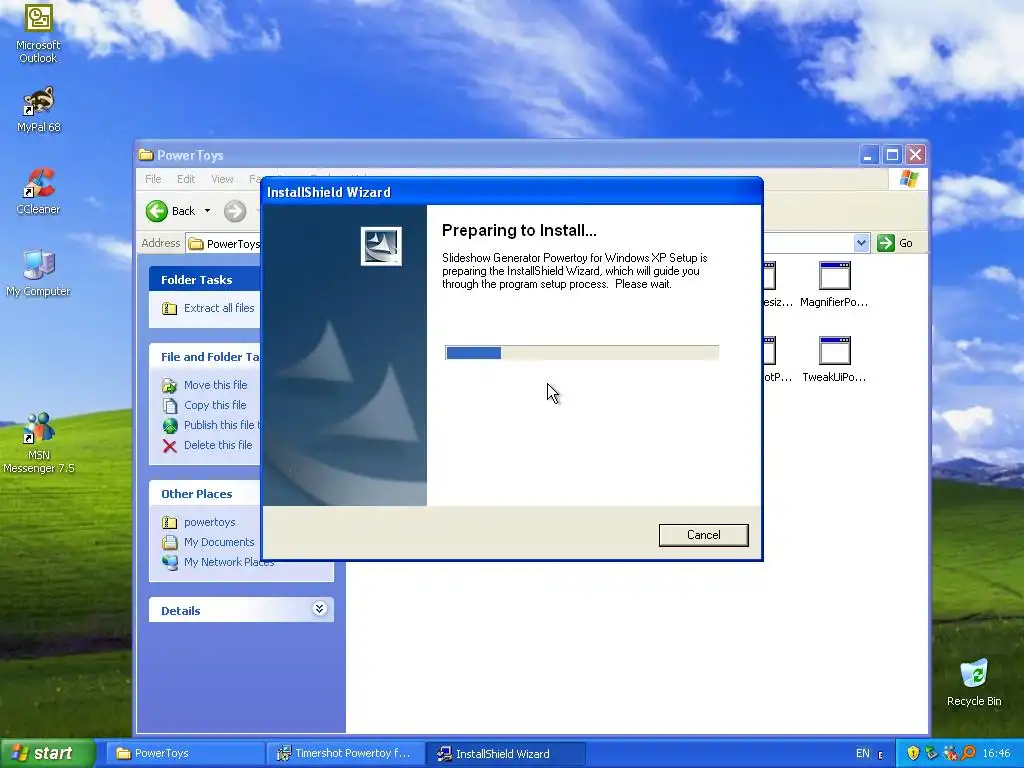Image resolution: width=1024 pixels, height=768 pixels.
Task: Open the Microsoft Outlook desktop icon
Action: [38, 33]
